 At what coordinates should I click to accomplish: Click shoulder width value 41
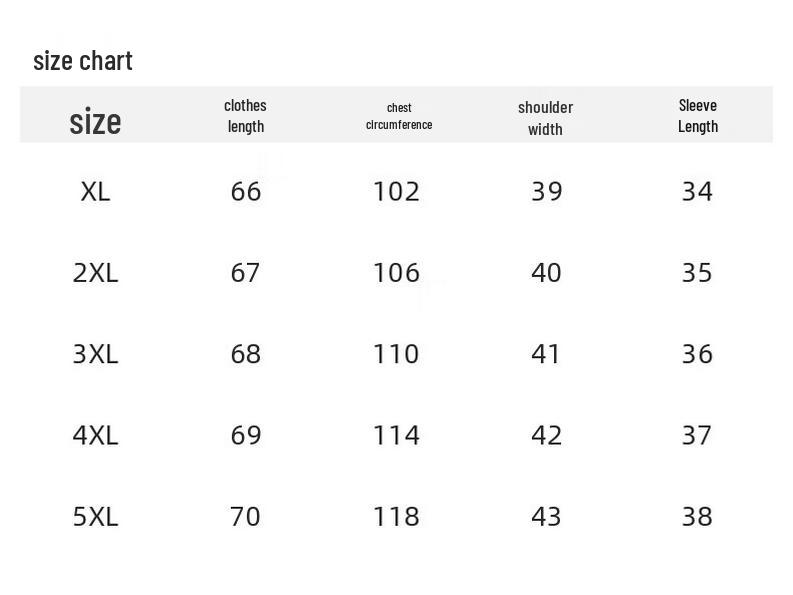point(546,354)
